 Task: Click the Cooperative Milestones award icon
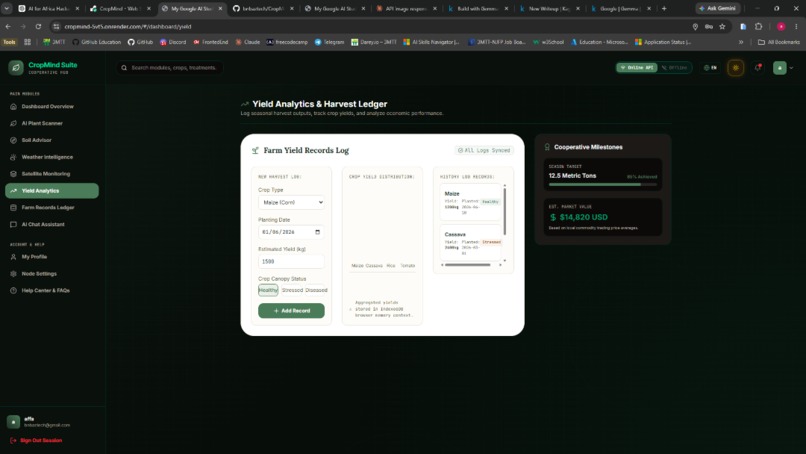click(x=547, y=147)
